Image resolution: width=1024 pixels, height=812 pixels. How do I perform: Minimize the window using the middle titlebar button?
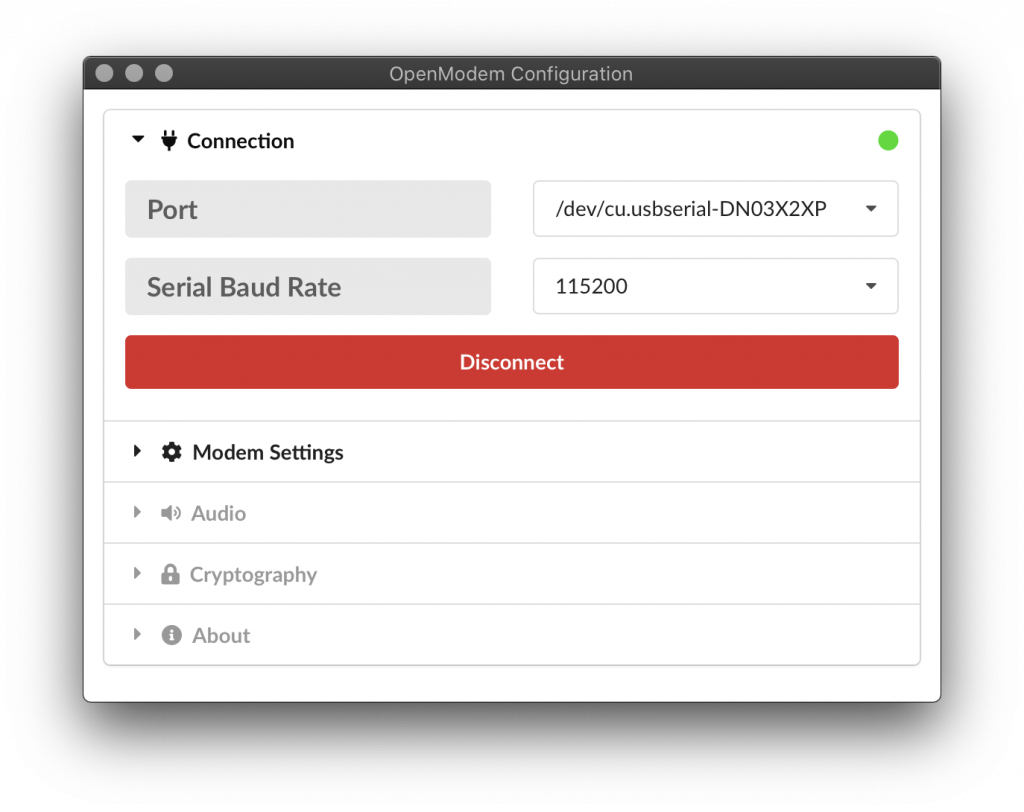pyautogui.click(x=134, y=73)
